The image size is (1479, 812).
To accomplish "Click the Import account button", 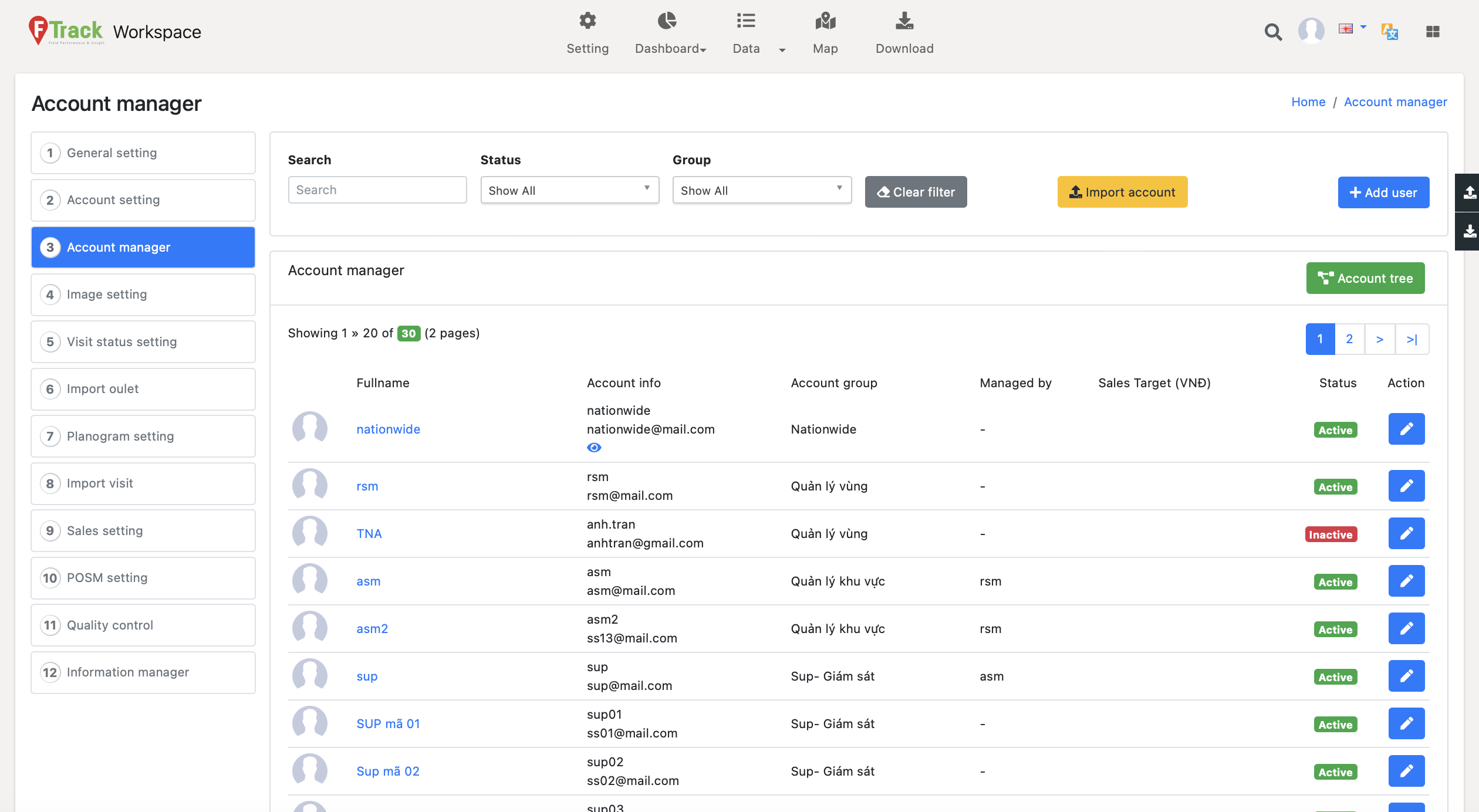I will coord(1122,192).
